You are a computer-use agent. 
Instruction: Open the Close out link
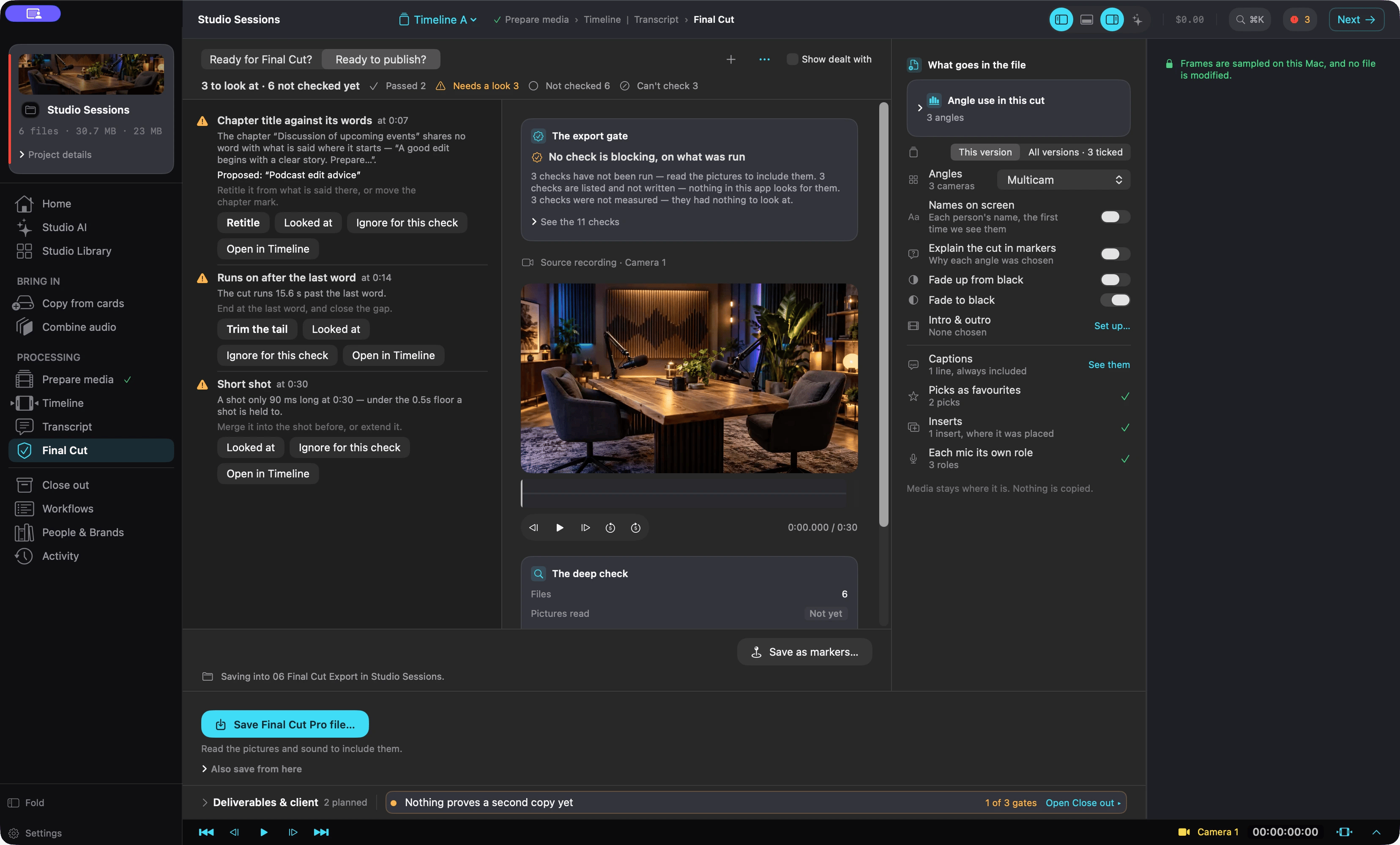pyautogui.click(x=1083, y=802)
